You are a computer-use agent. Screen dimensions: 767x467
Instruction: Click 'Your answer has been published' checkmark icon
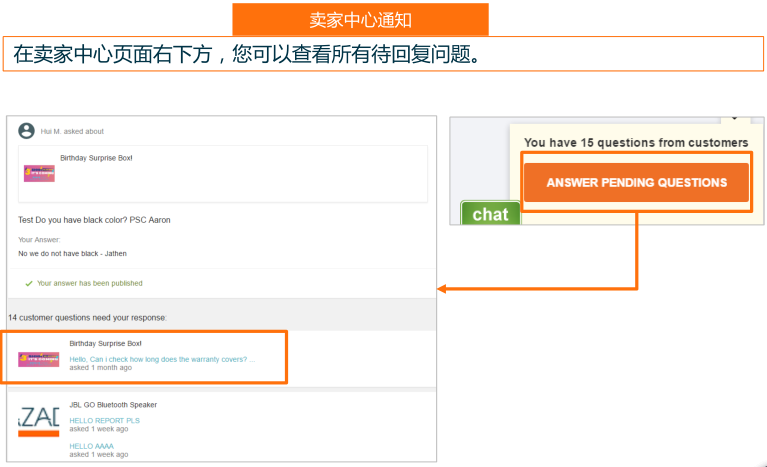click(x=29, y=284)
